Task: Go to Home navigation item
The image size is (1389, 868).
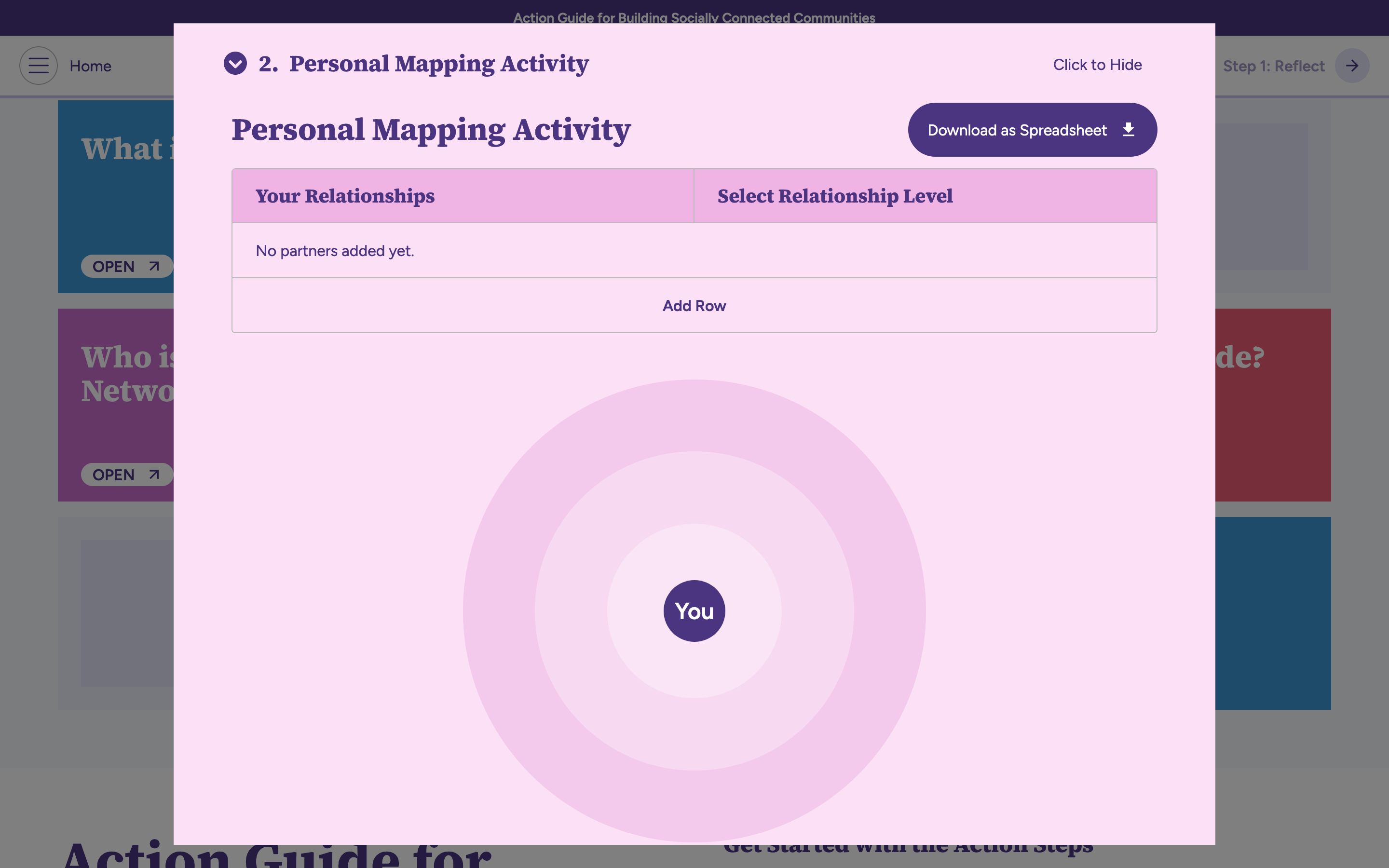Action: point(90,66)
